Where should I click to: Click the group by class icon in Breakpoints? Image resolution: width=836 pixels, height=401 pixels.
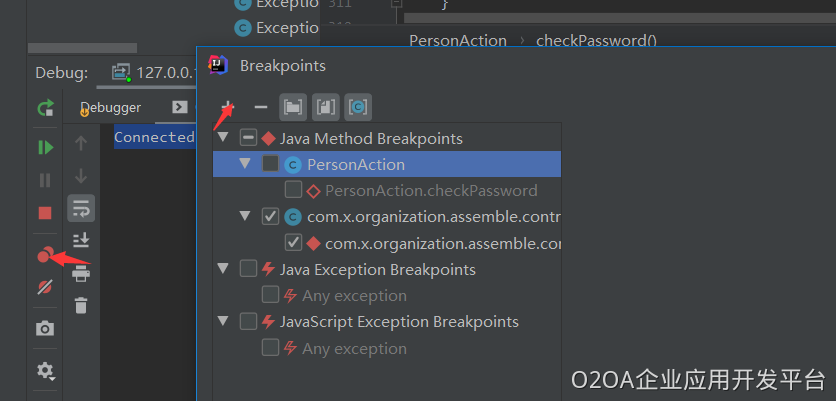357,107
